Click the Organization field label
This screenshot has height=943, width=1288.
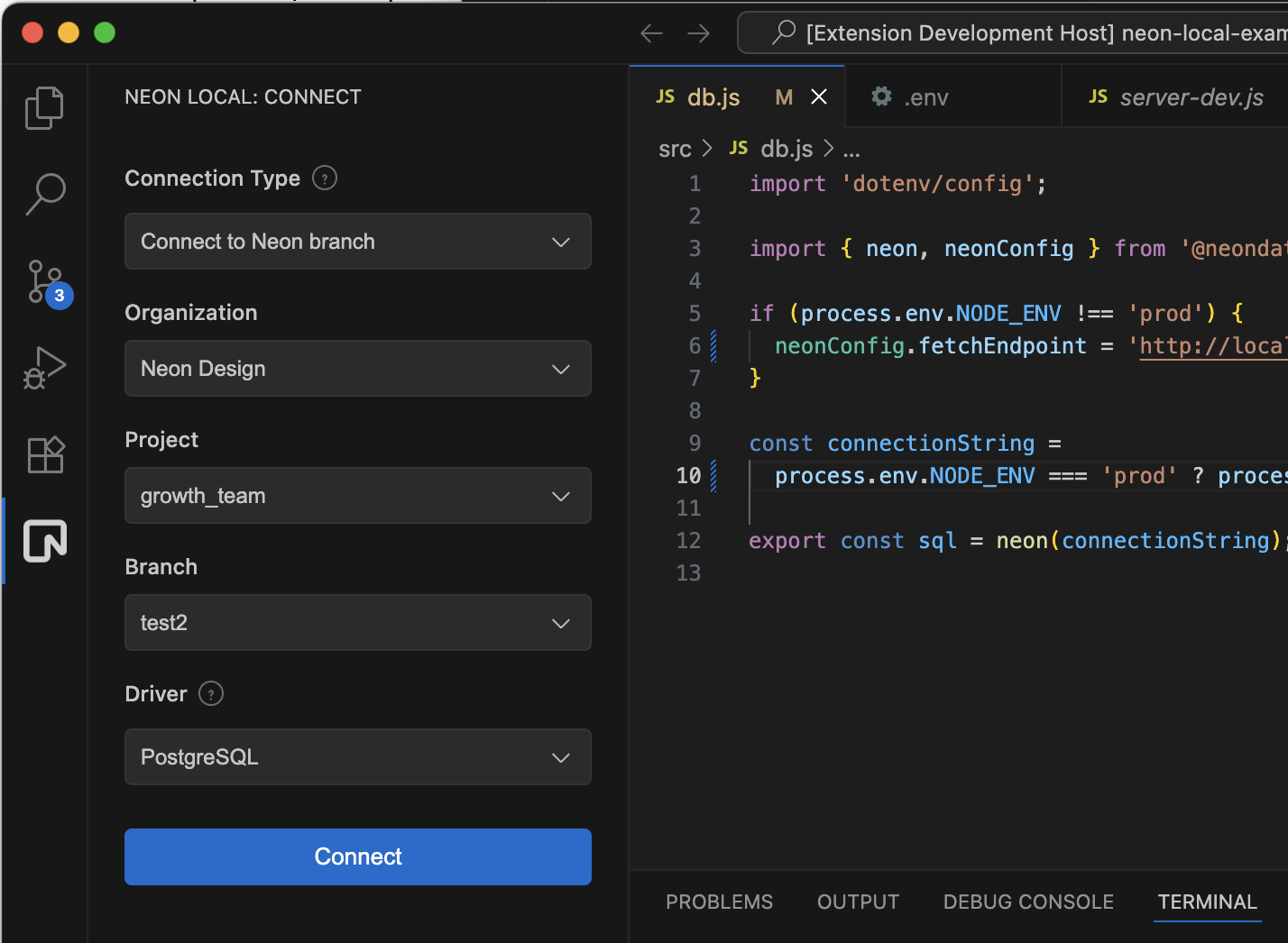191,313
